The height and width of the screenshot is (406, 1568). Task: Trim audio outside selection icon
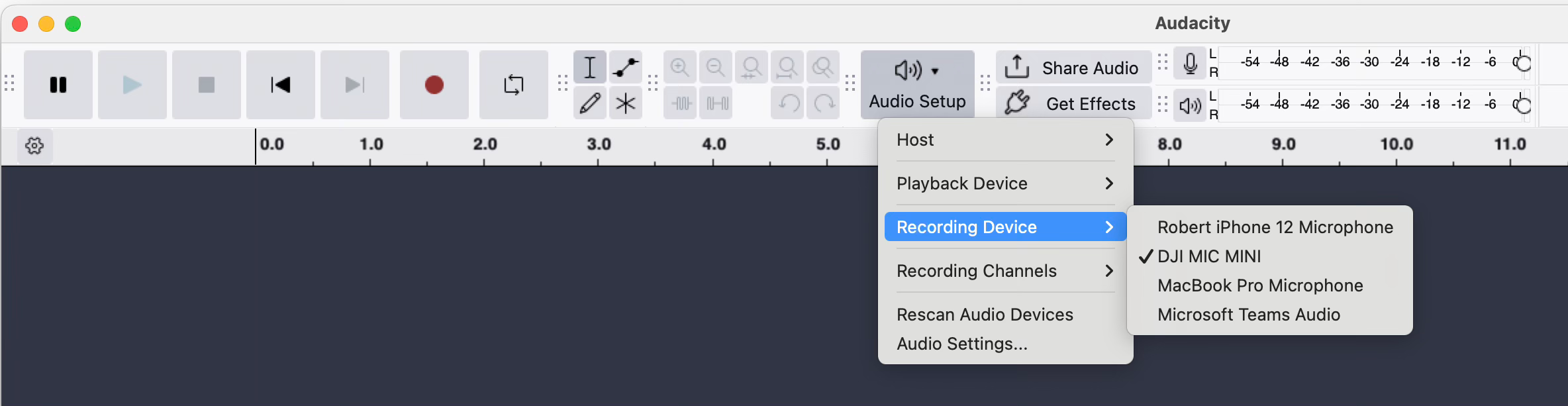[680, 103]
